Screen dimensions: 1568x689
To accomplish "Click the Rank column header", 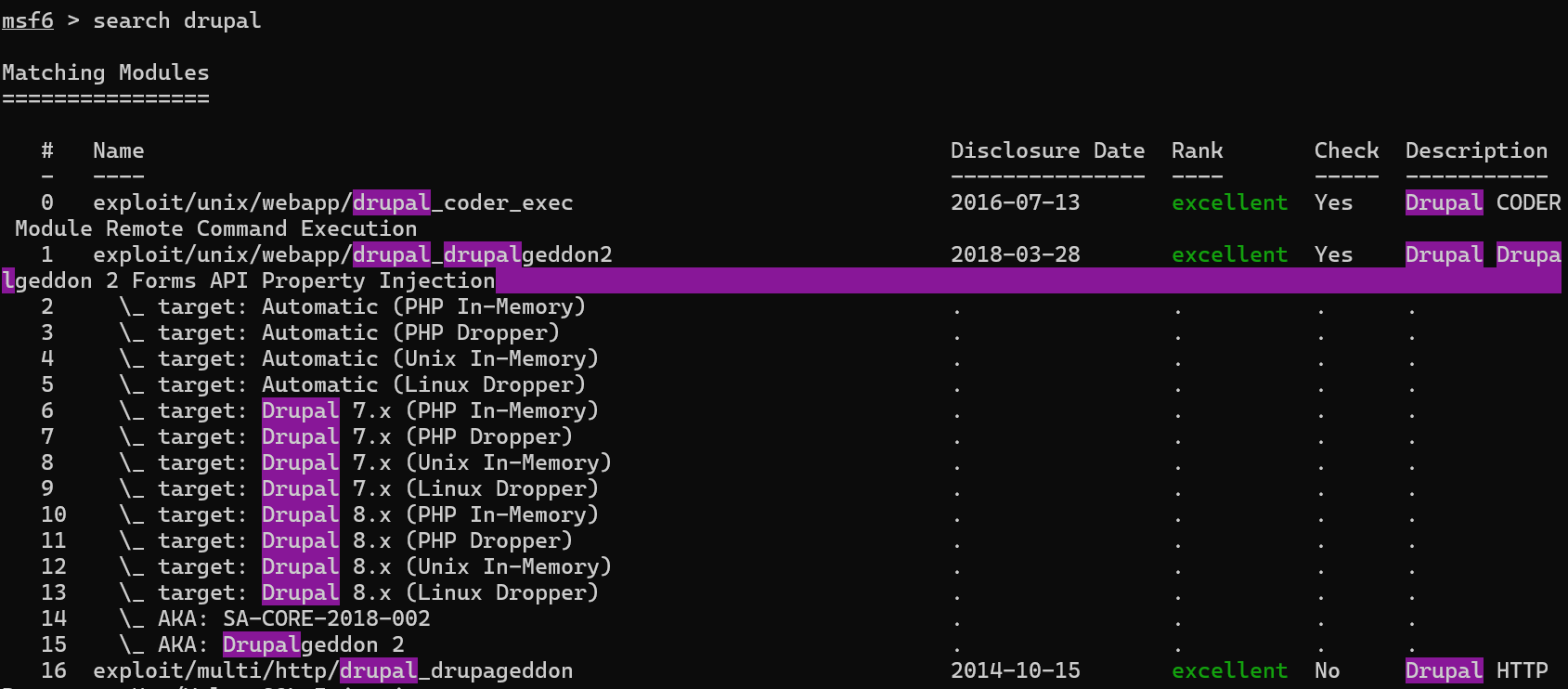I will pos(1197,150).
